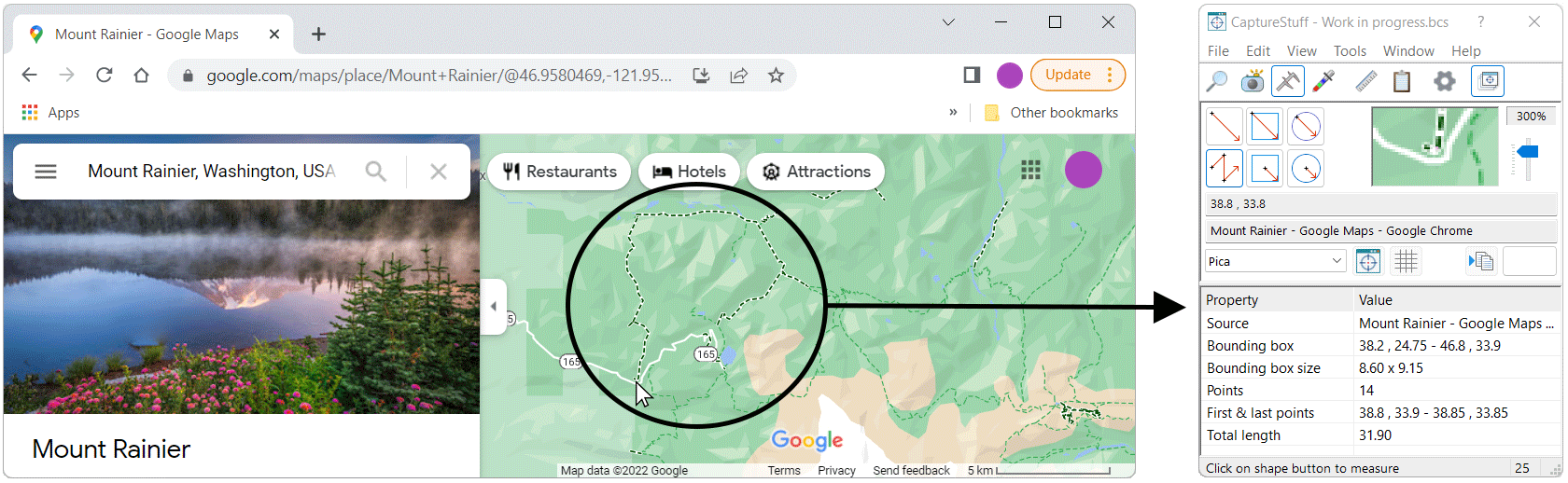This screenshot has height=483, width=1568.
Task: Click the Chrome address bar URL
Action: pos(439,76)
